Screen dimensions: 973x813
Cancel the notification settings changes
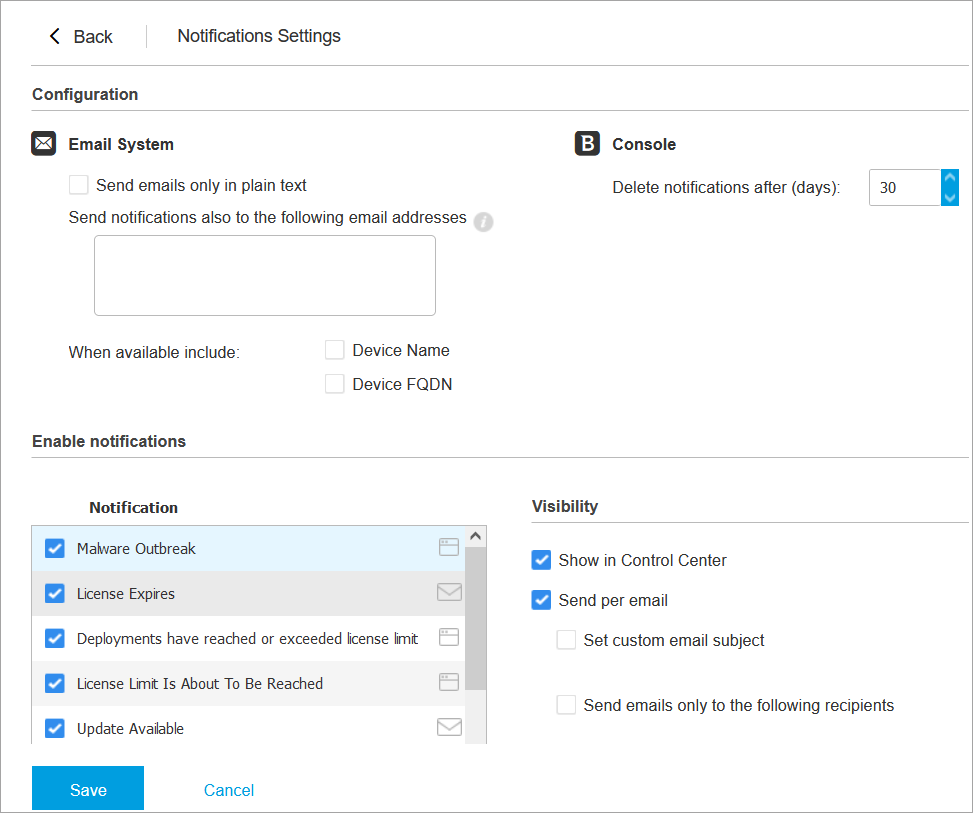coord(229,790)
